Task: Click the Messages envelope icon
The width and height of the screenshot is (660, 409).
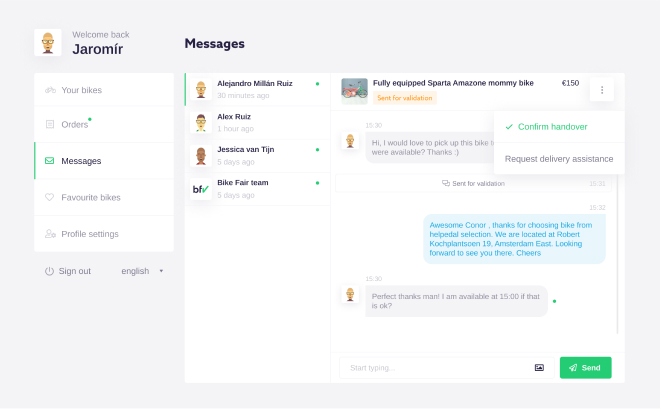Action: tap(50, 161)
